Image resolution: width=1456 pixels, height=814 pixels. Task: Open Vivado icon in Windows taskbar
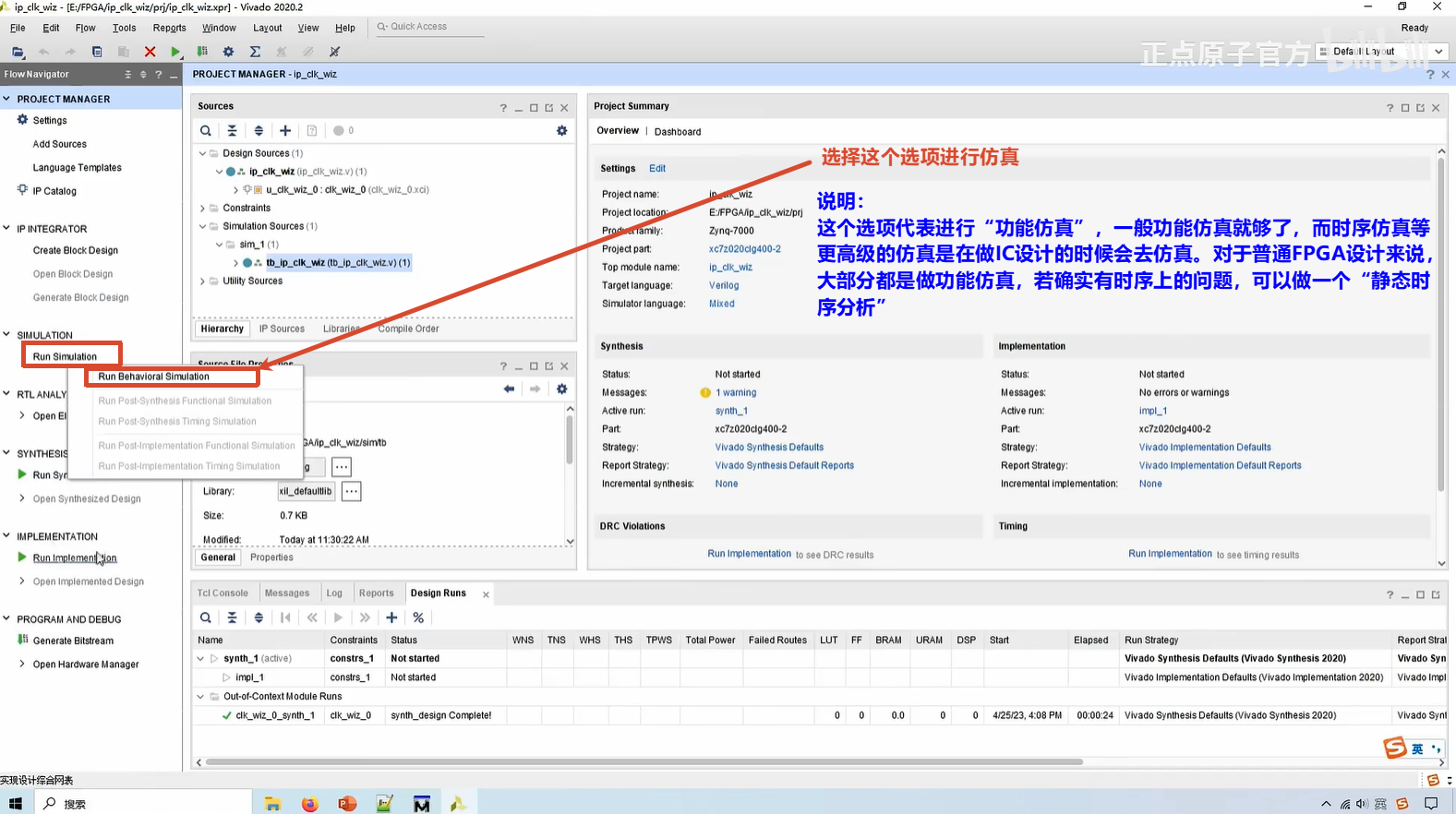pos(458,804)
